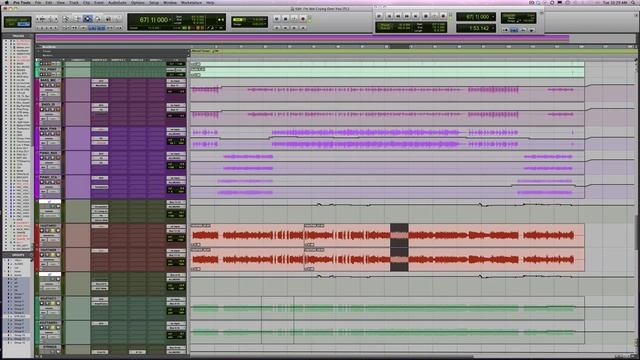Click horizontal zoom out arrow button
Image resolution: width=640 pixels, height=360 pixels.
pos(39,19)
